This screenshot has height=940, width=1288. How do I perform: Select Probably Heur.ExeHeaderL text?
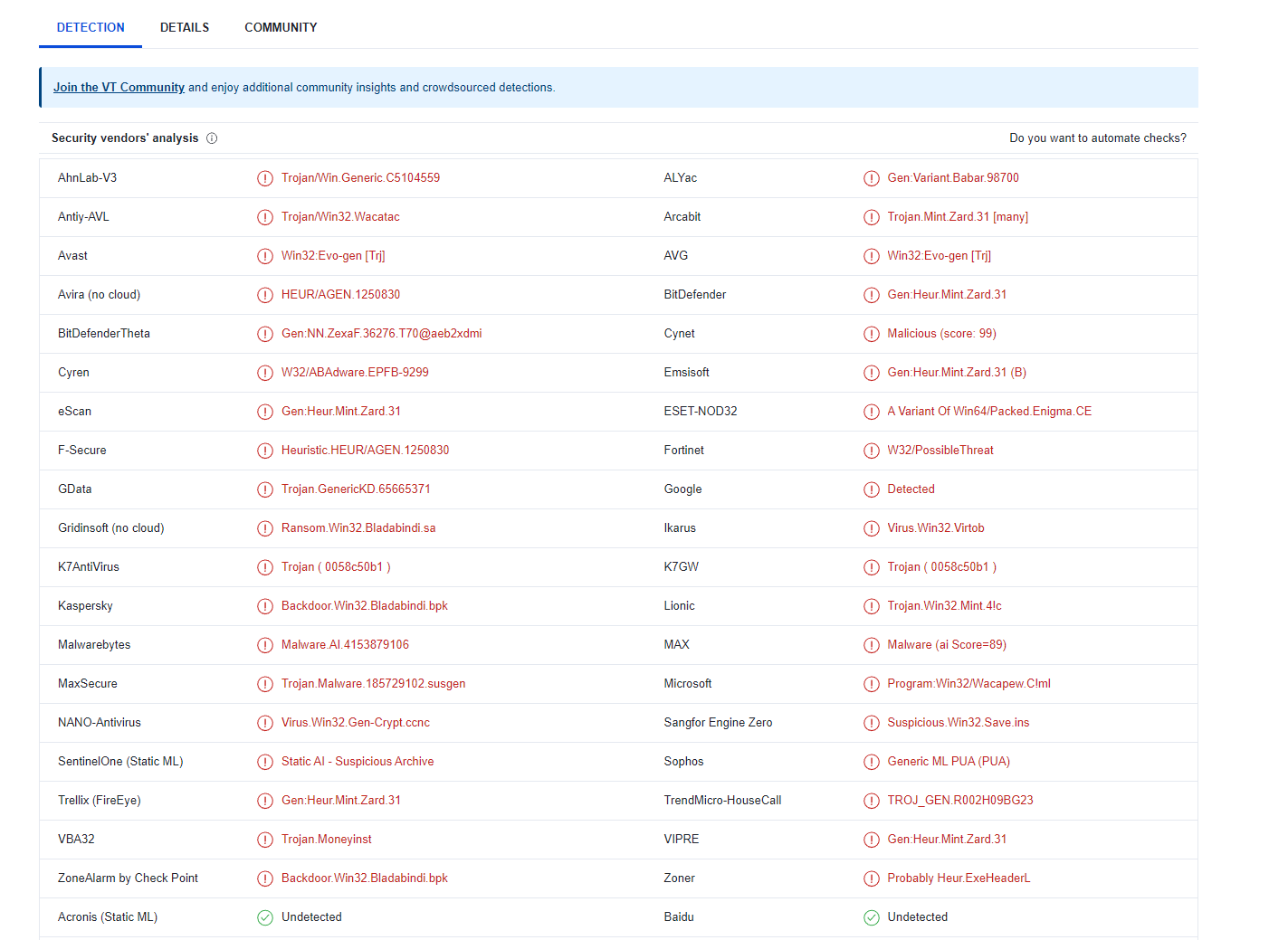[959, 878]
